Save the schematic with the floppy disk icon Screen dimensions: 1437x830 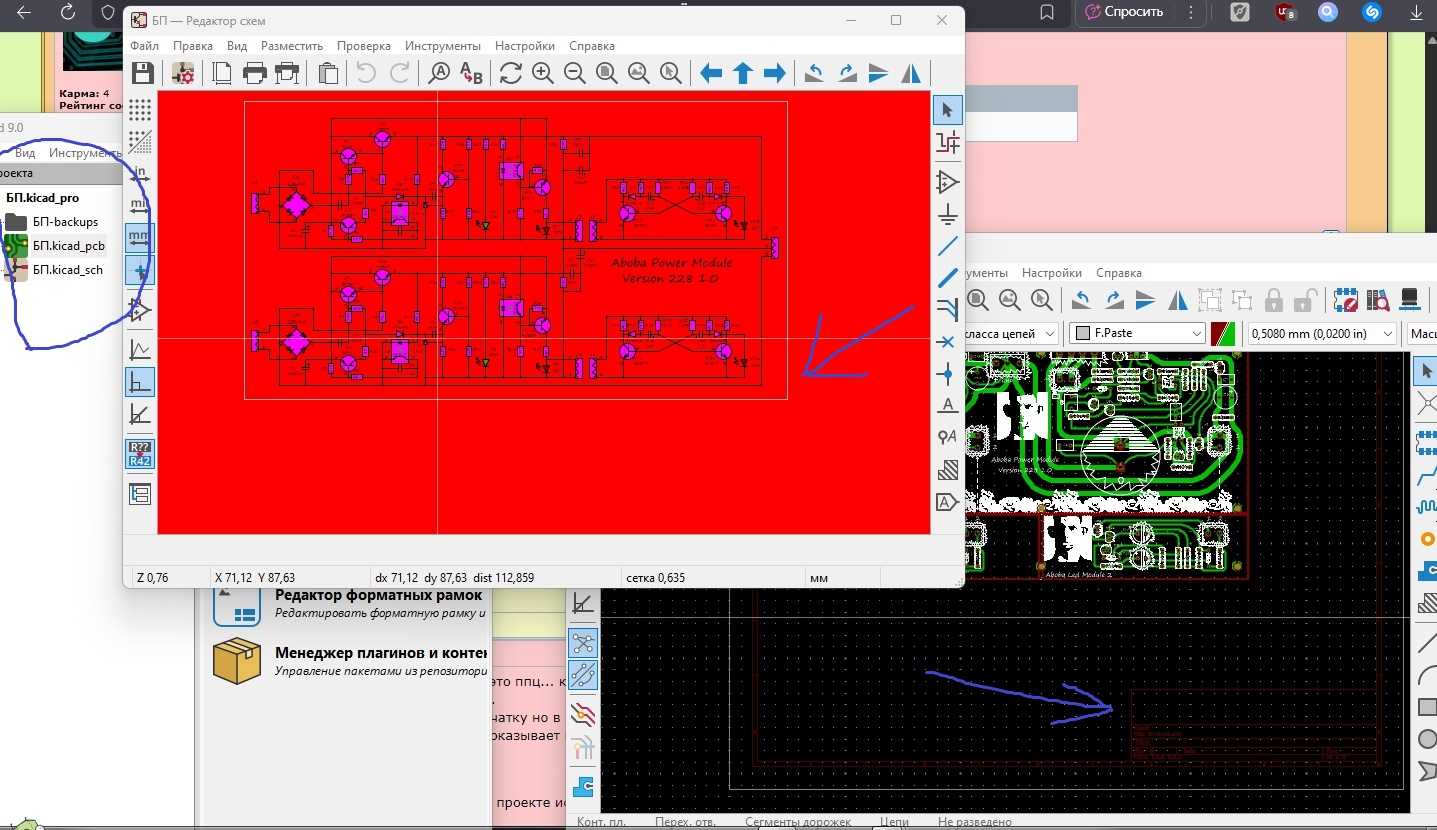[142, 73]
